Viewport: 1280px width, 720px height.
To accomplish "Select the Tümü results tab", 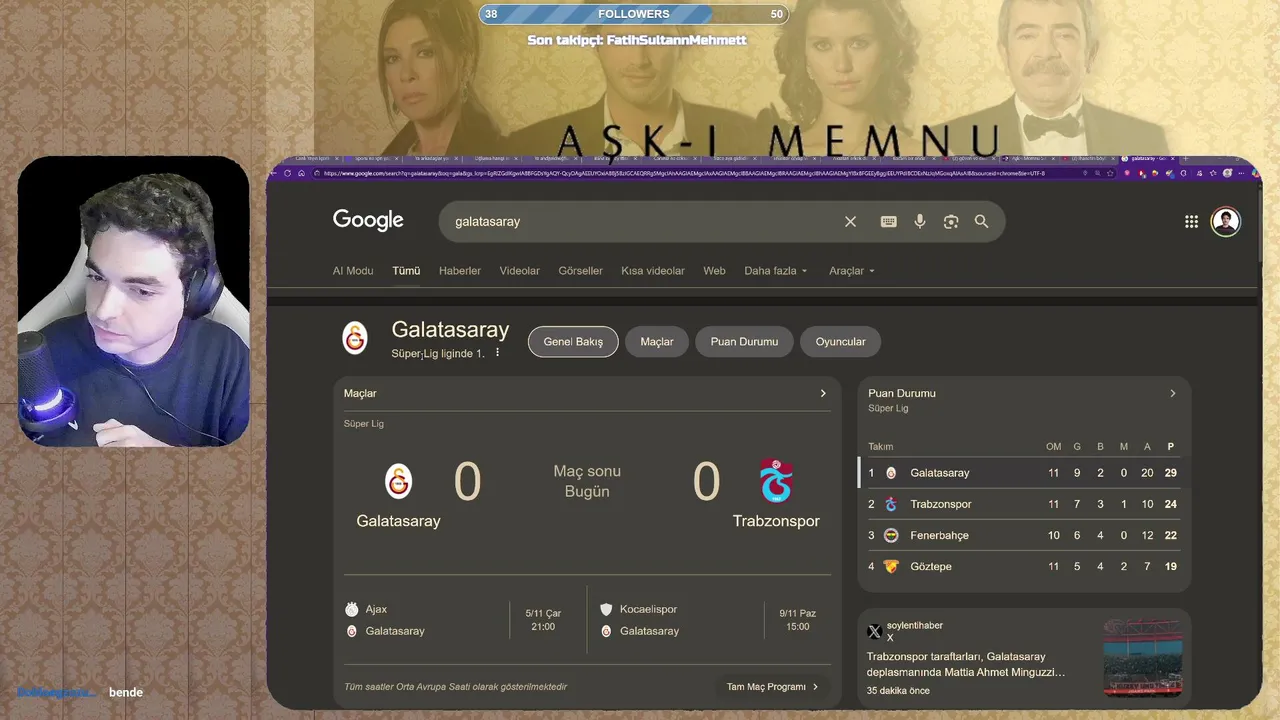I will pos(406,271).
